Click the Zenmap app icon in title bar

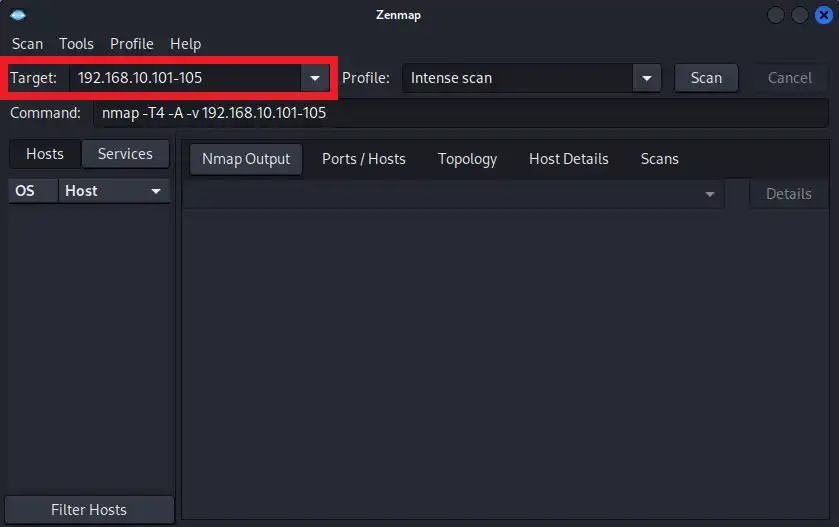(18, 15)
